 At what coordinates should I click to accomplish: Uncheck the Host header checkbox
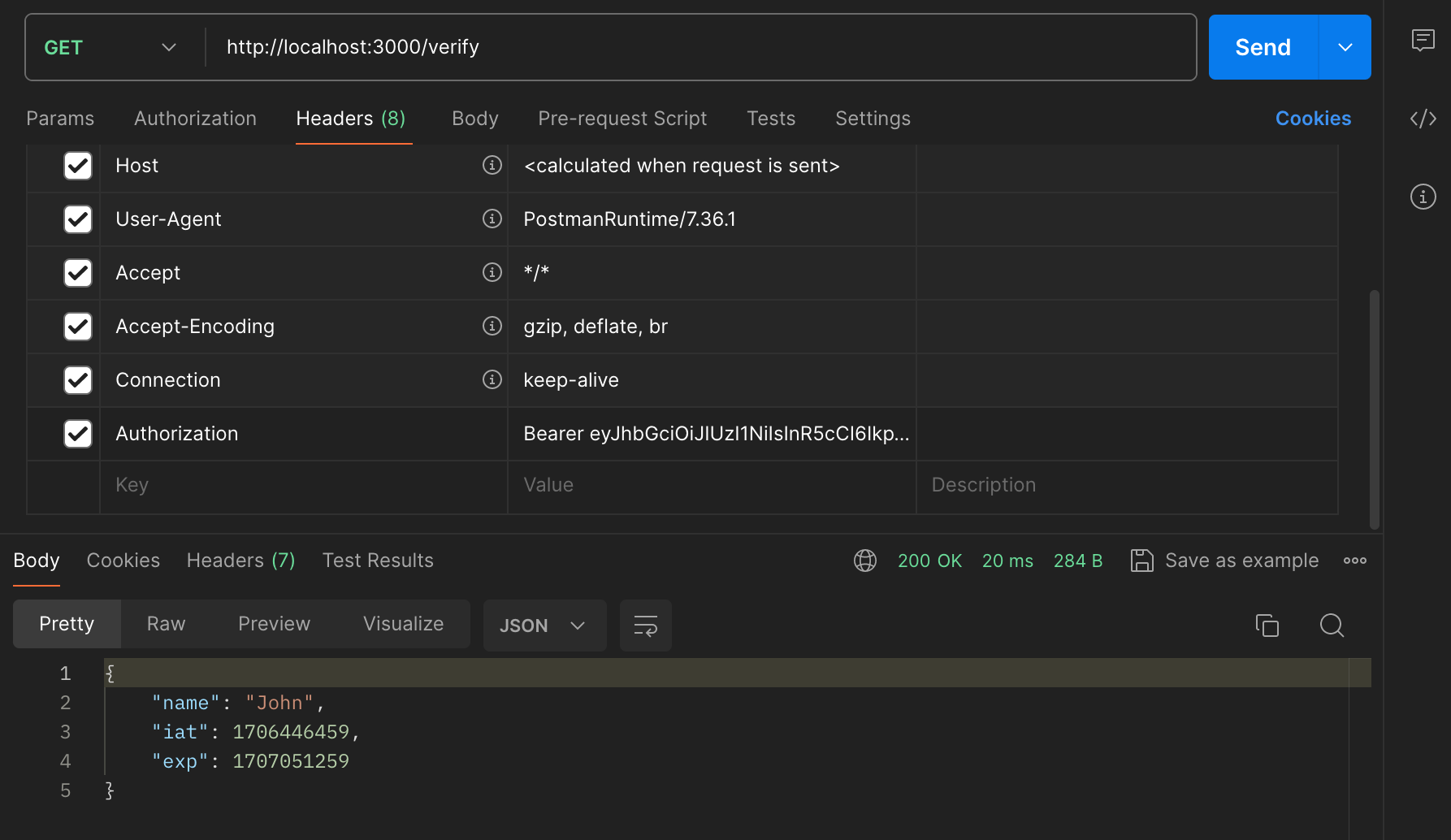(78, 166)
